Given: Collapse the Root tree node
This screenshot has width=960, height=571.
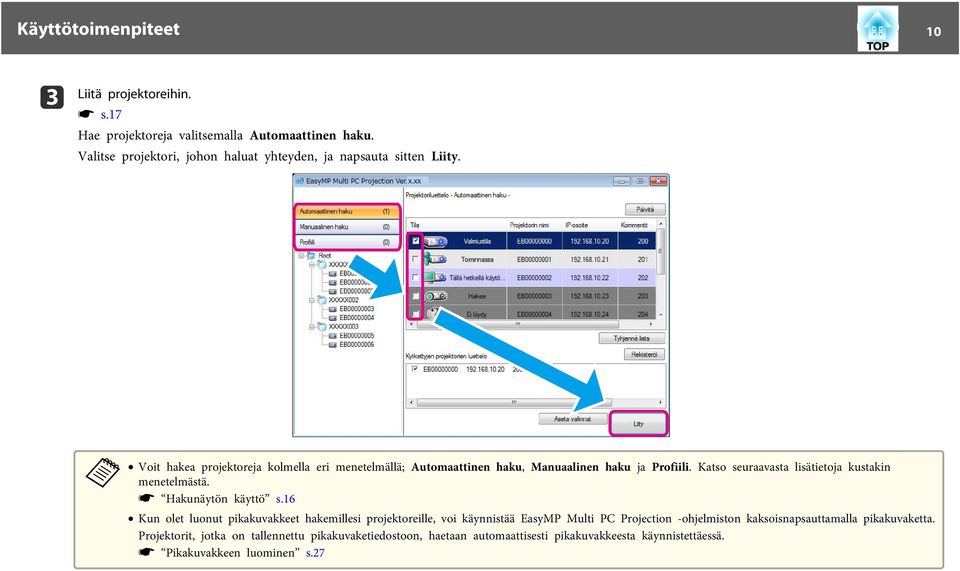Looking at the screenshot, I should point(301,256).
